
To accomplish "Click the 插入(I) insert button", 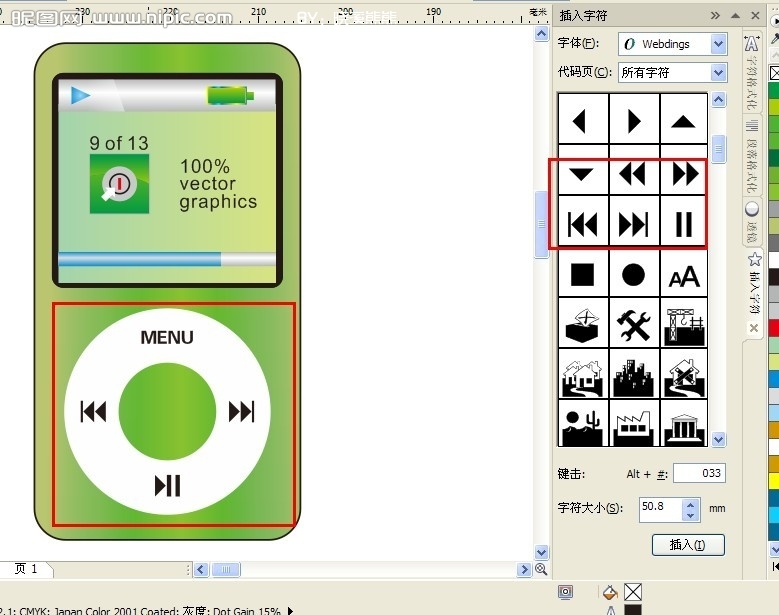I will point(688,545).
